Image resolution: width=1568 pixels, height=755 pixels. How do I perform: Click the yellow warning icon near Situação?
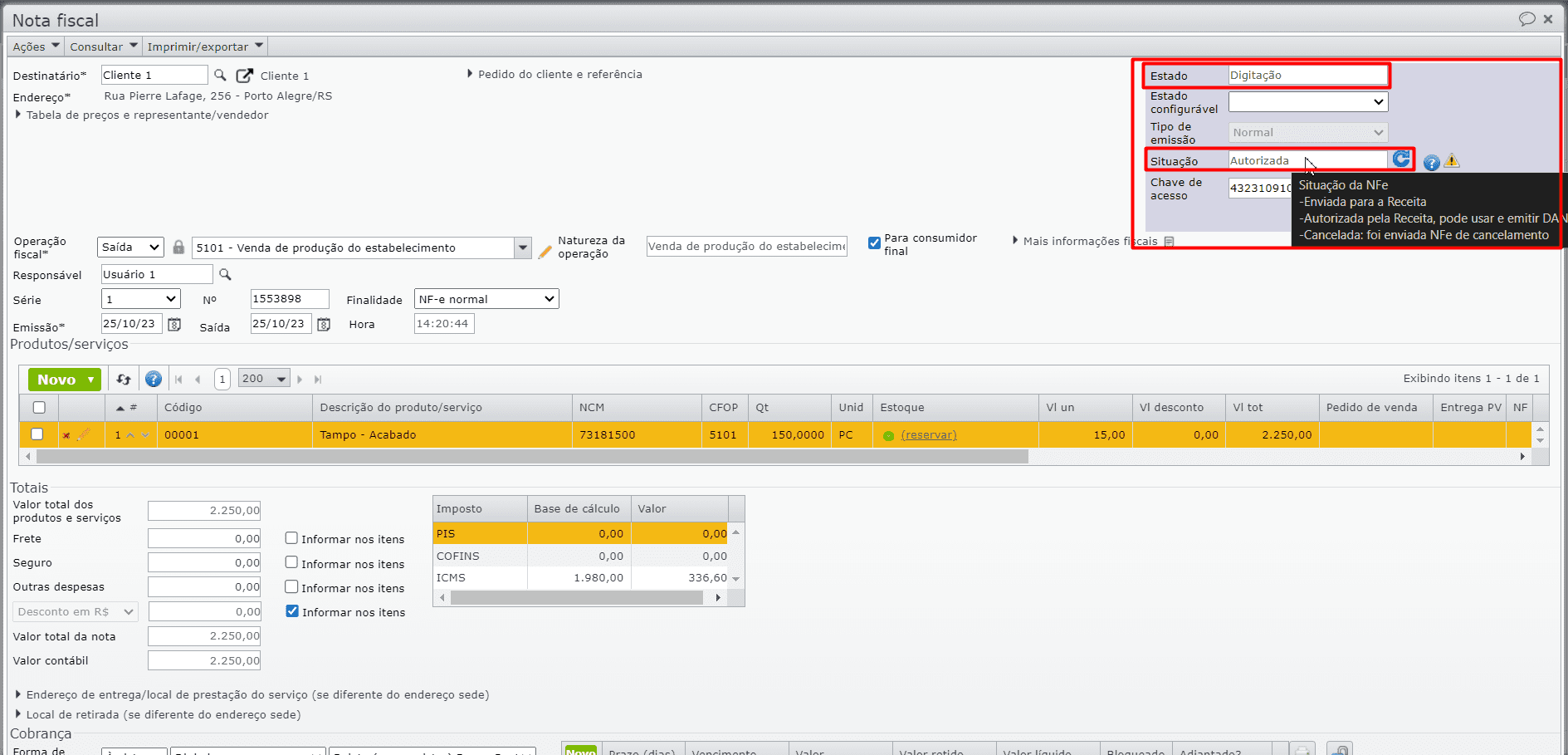click(1452, 161)
